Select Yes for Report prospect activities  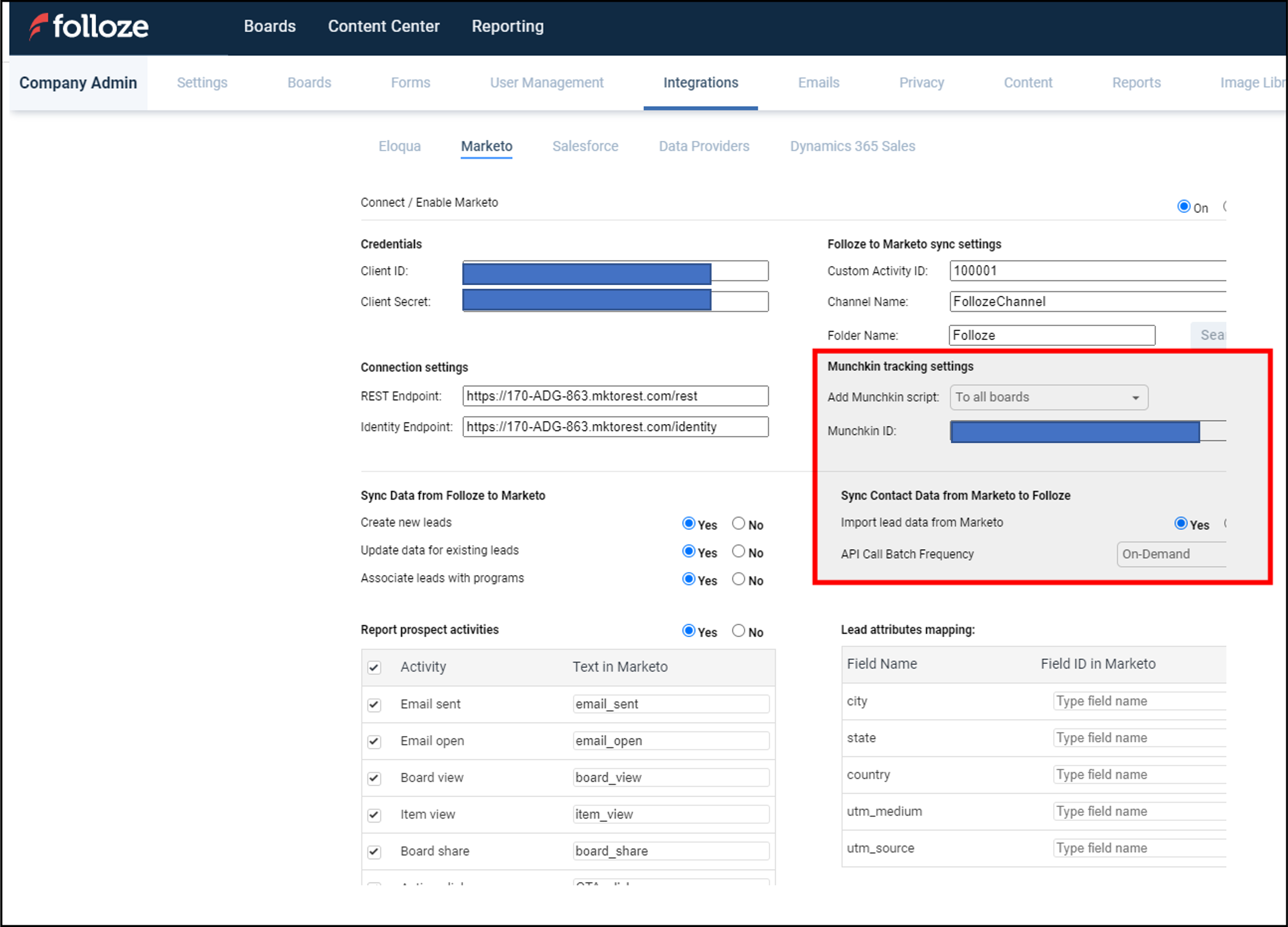pos(689,630)
